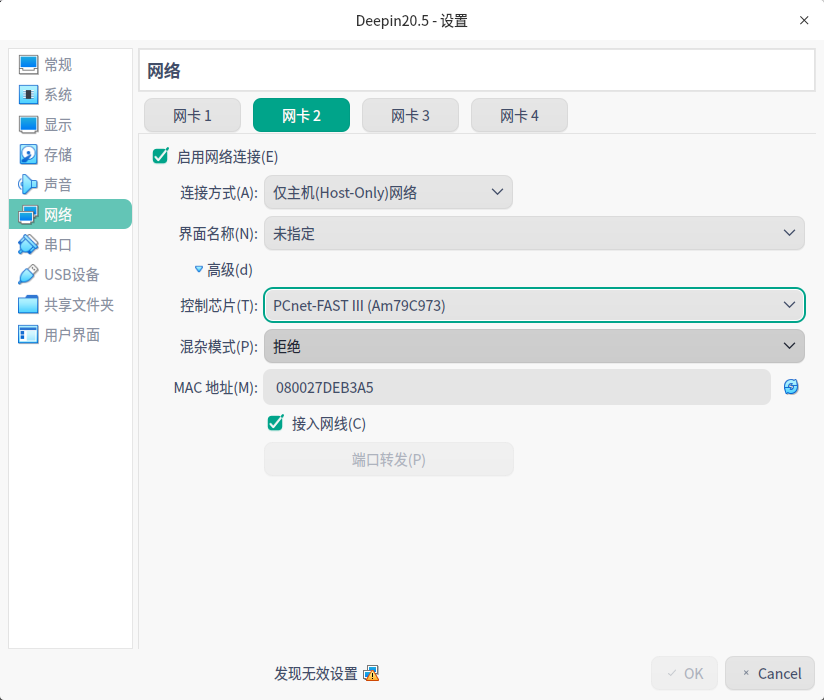Select the 系统 (System) chip icon

28,95
